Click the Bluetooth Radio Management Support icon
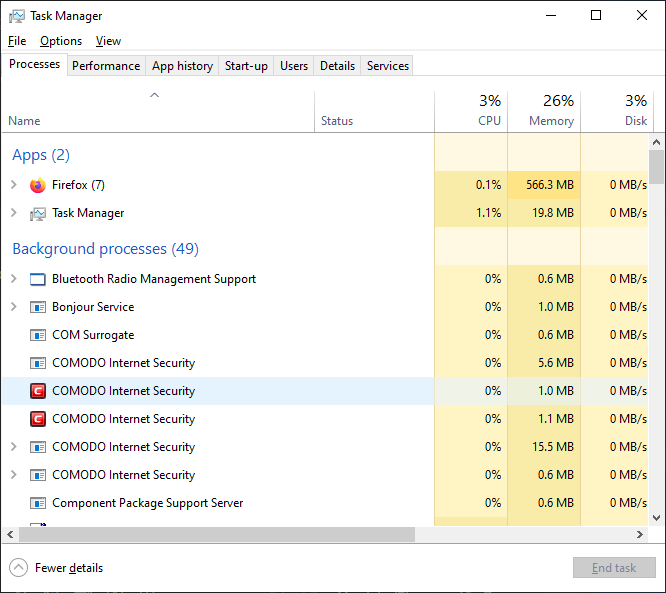Screen dimensions: 666x593 point(38,279)
